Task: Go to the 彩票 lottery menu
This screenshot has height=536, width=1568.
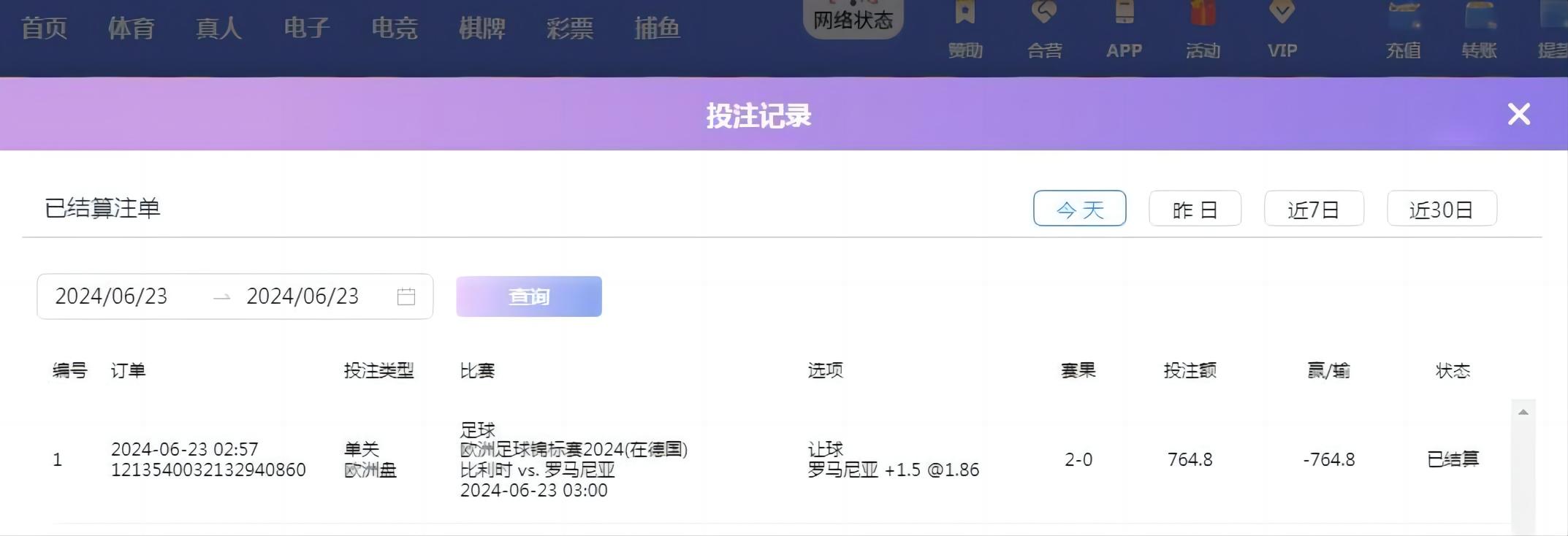Action: [569, 28]
